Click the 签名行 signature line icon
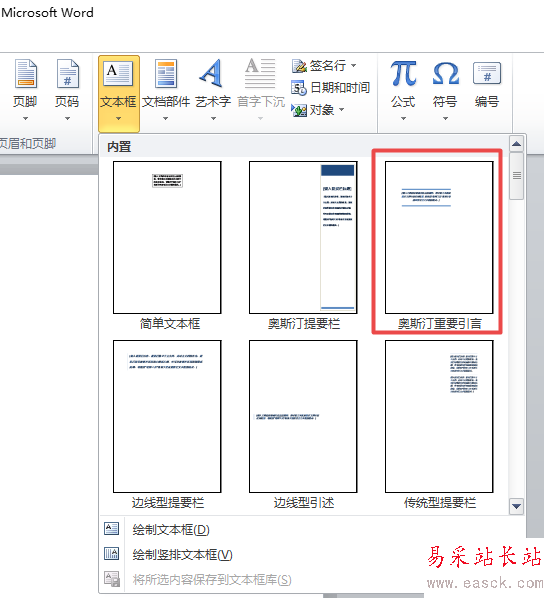The width and height of the screenshot is (544, 598). point(299,66)
